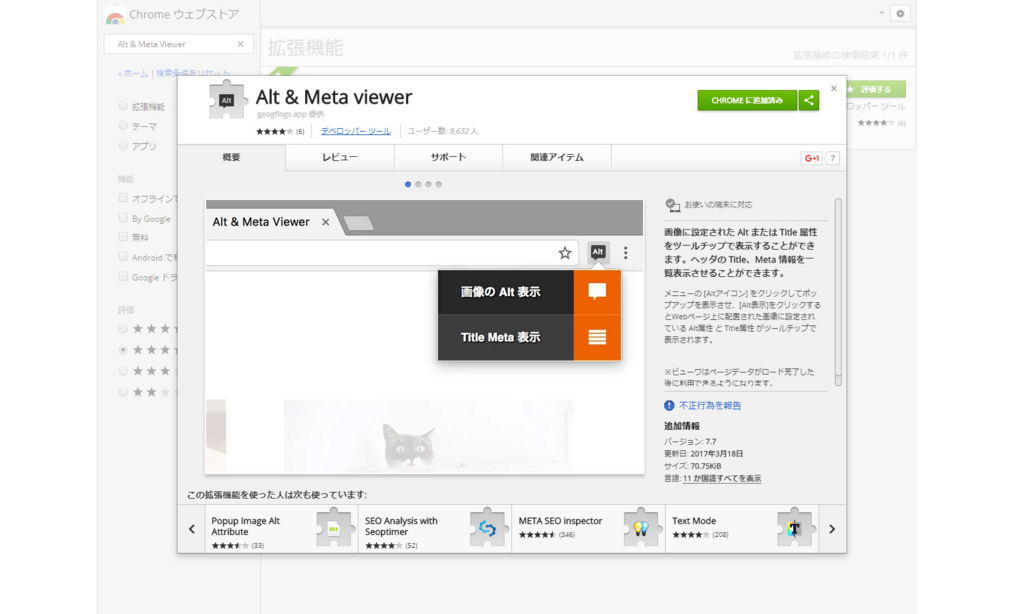Switch to the サポート tab
This screenshot has width=1024, height=614.
(x=448, y=157)
